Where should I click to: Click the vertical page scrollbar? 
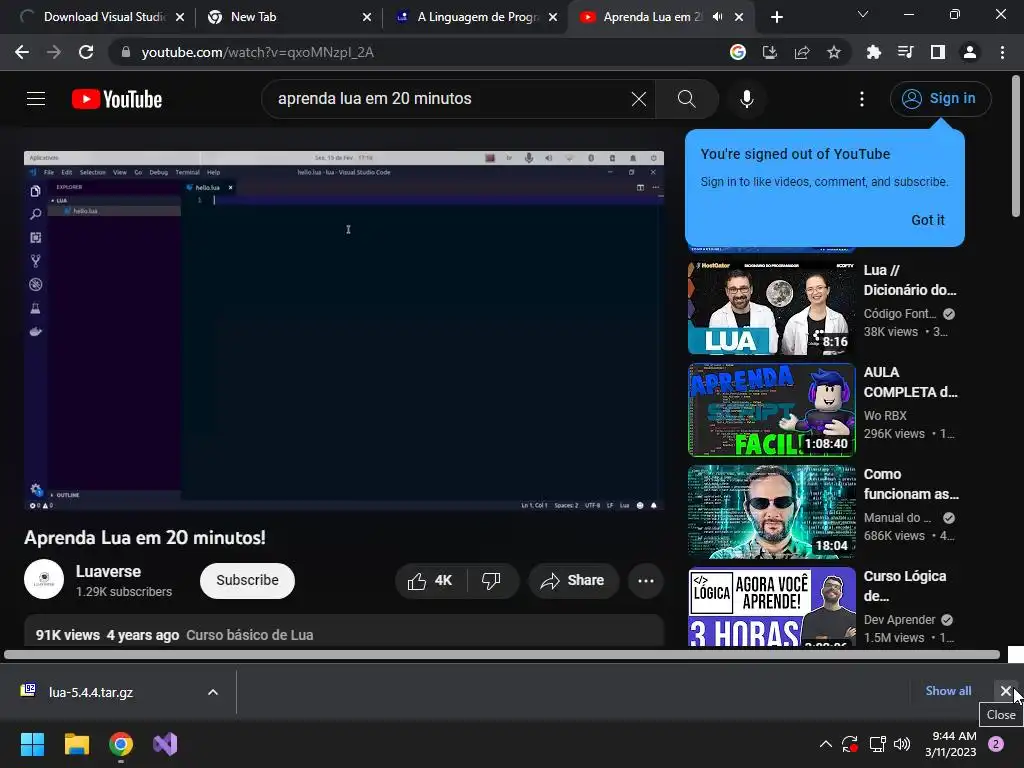pos(1016,147)
